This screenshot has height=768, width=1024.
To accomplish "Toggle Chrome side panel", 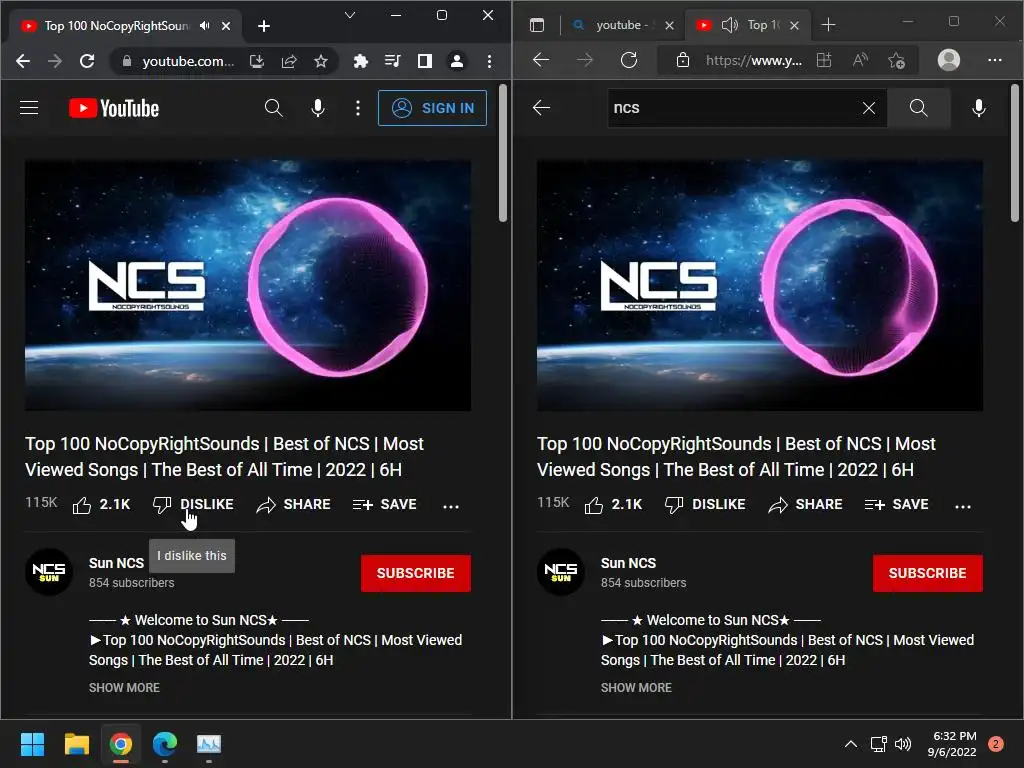I will click(424, 61).
